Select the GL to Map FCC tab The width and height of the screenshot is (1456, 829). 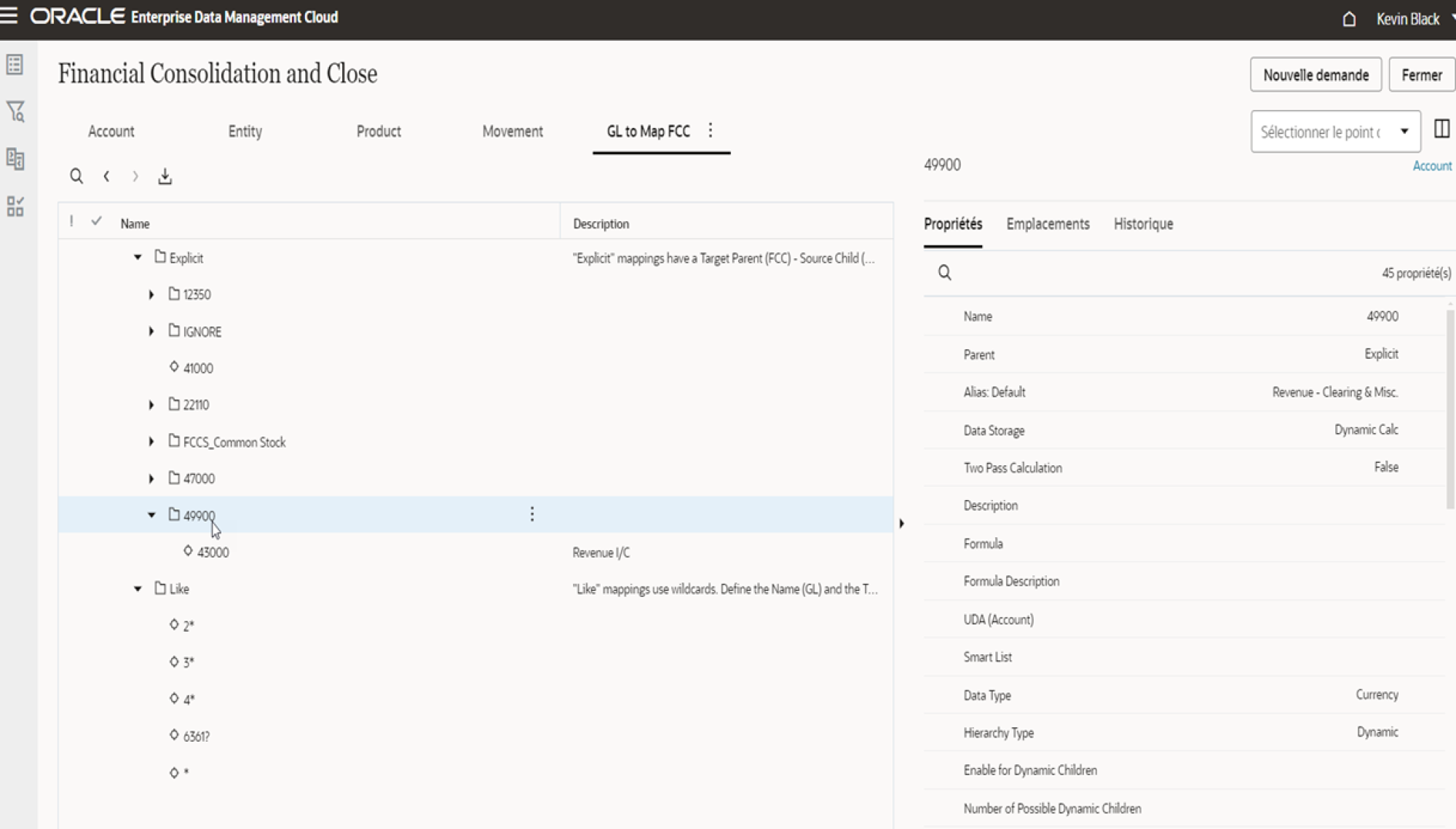(649, 131)
